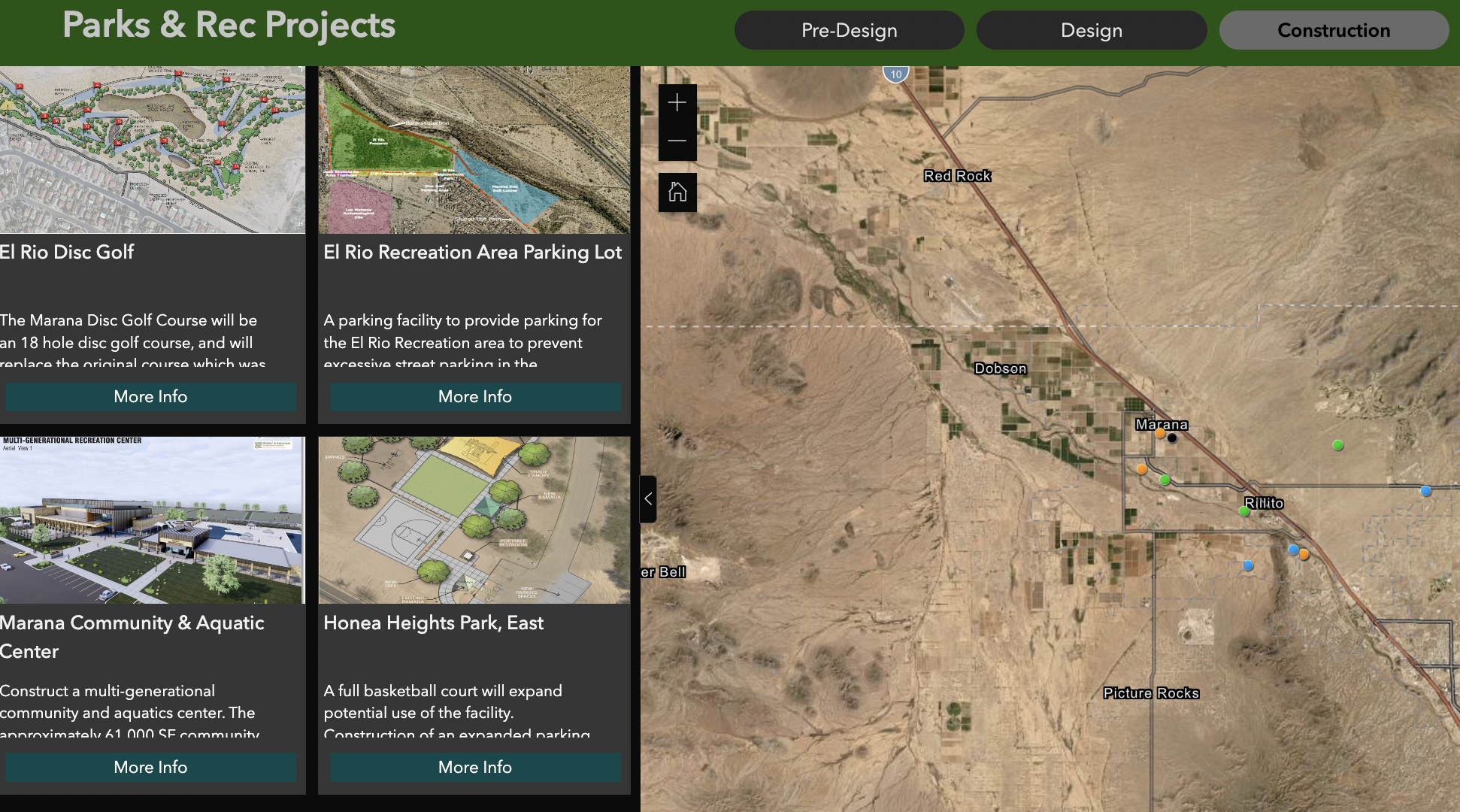Select the black map marker near Marana
The image size is (1460, 812).
coord(1172,438)
